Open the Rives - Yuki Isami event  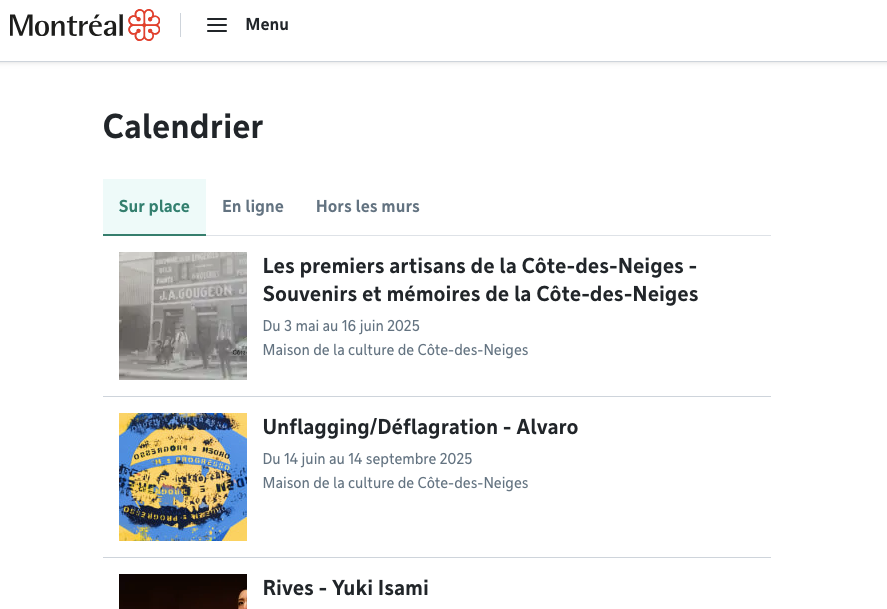(x=345, y=588)
